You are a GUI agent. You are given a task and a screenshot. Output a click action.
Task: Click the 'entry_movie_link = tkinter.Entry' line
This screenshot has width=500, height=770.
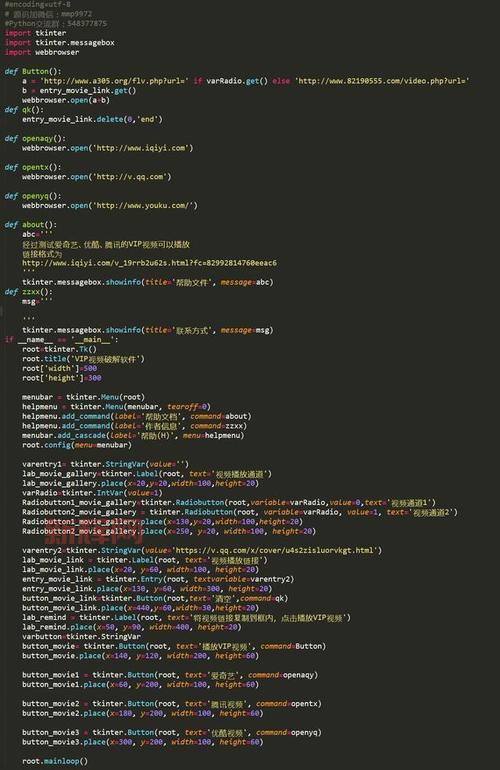coord(158,579)
